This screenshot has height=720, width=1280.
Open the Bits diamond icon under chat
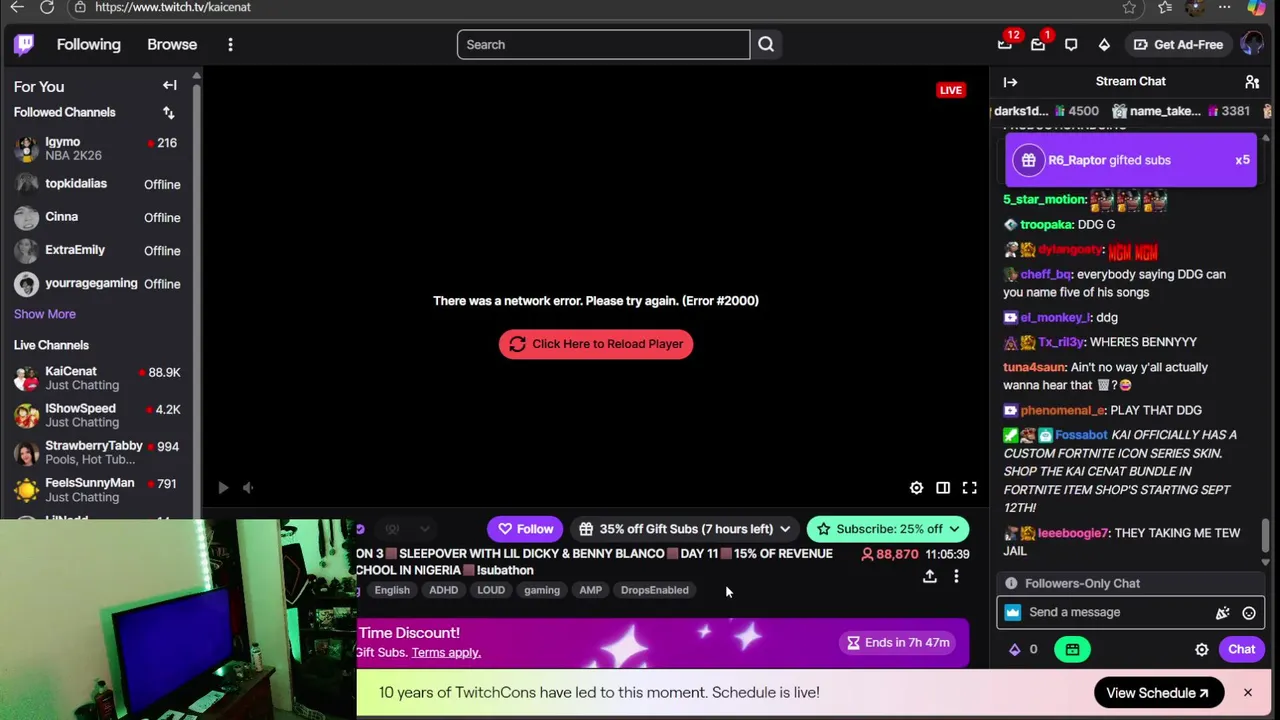(1015, 650)
